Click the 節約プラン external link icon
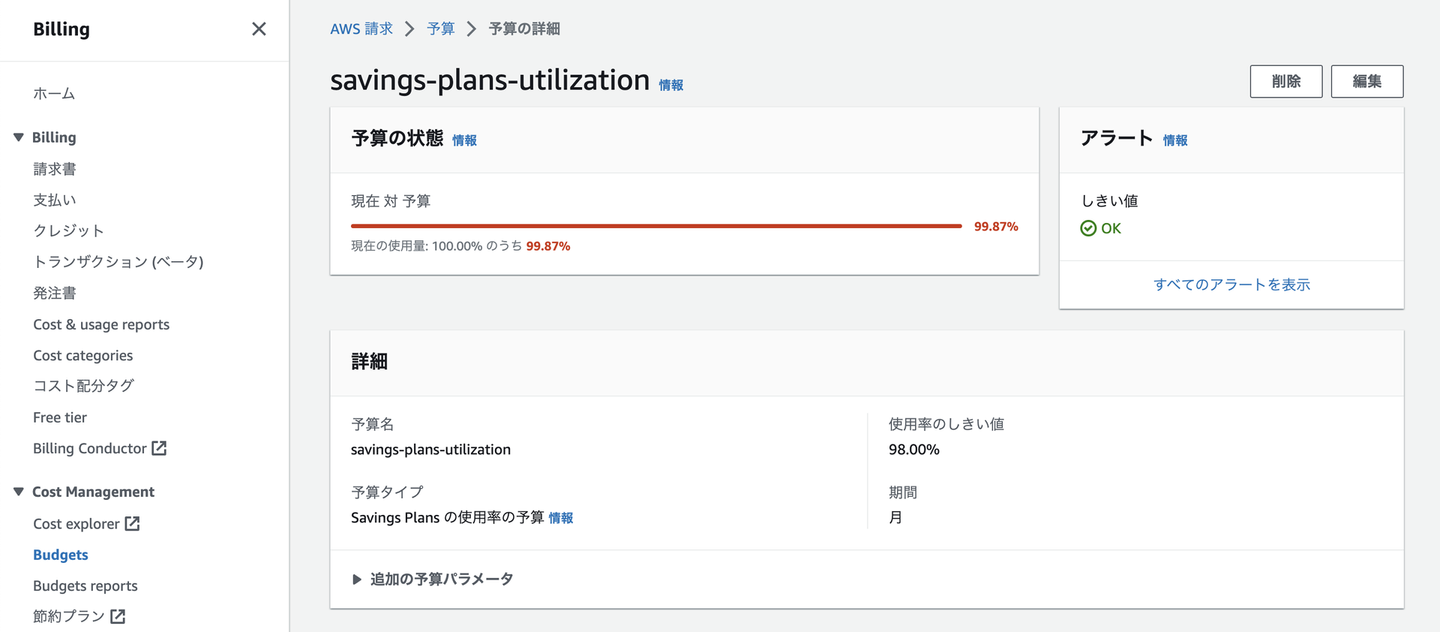This screenshot has height=632, width=1440. point(118,617)
